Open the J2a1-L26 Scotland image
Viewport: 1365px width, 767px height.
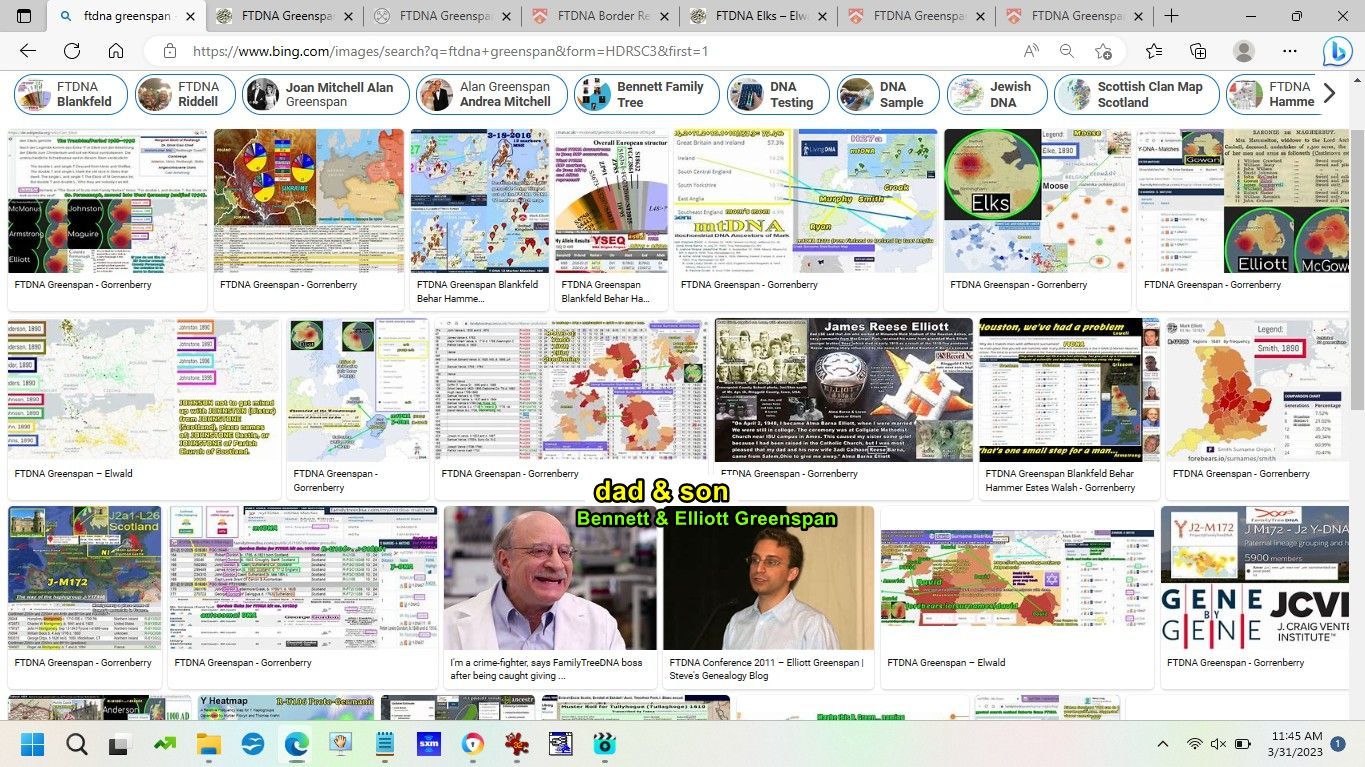coord(84,578)
